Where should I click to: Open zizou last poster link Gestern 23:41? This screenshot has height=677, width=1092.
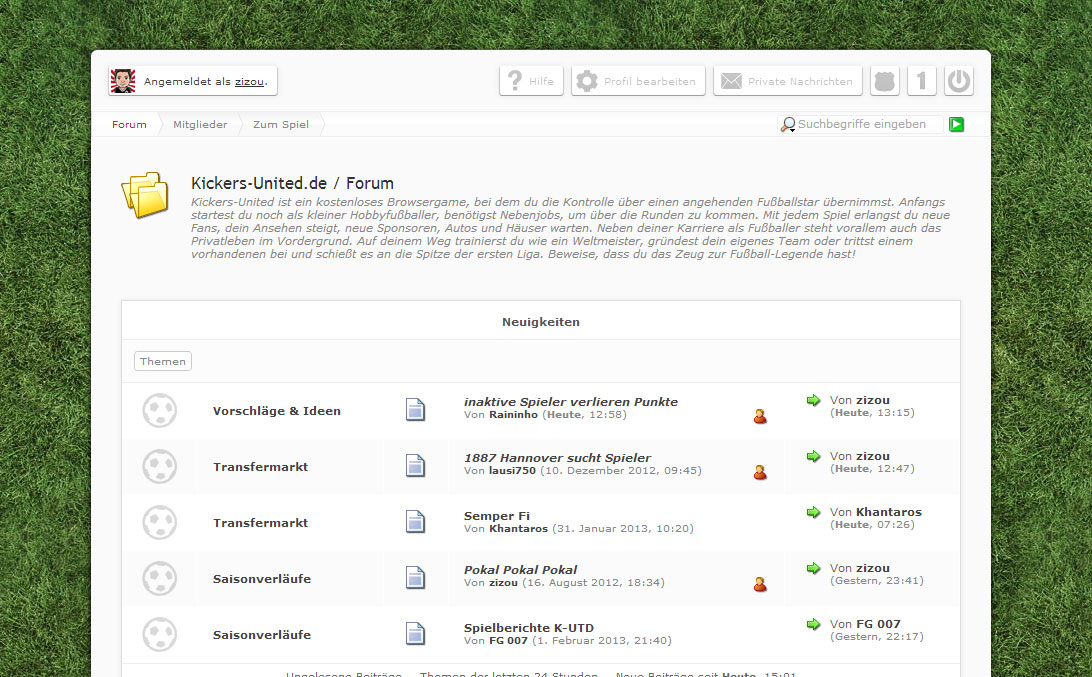tap(873, 568)
